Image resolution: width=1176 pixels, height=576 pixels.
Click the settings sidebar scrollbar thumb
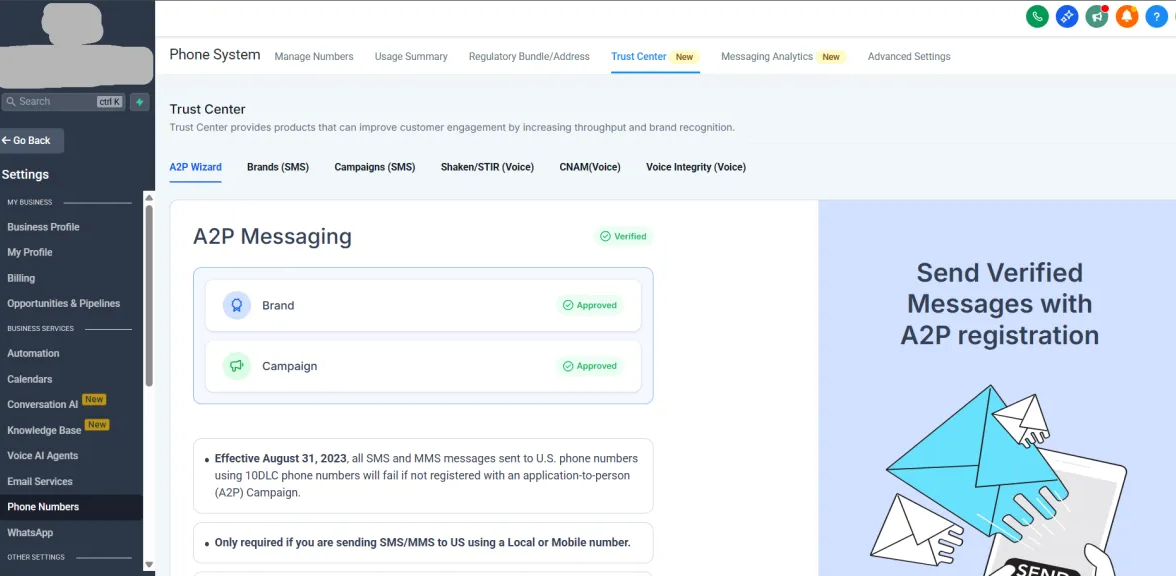148,296
